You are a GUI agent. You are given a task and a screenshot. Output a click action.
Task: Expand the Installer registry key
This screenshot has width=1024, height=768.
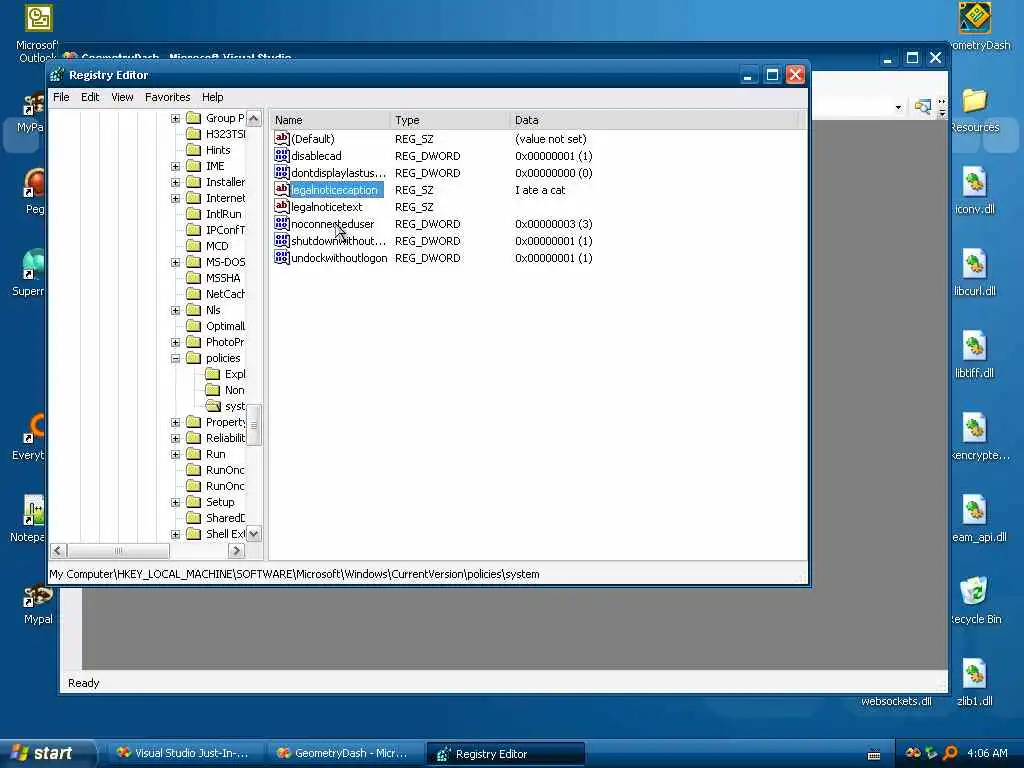(x=175, y=182)
